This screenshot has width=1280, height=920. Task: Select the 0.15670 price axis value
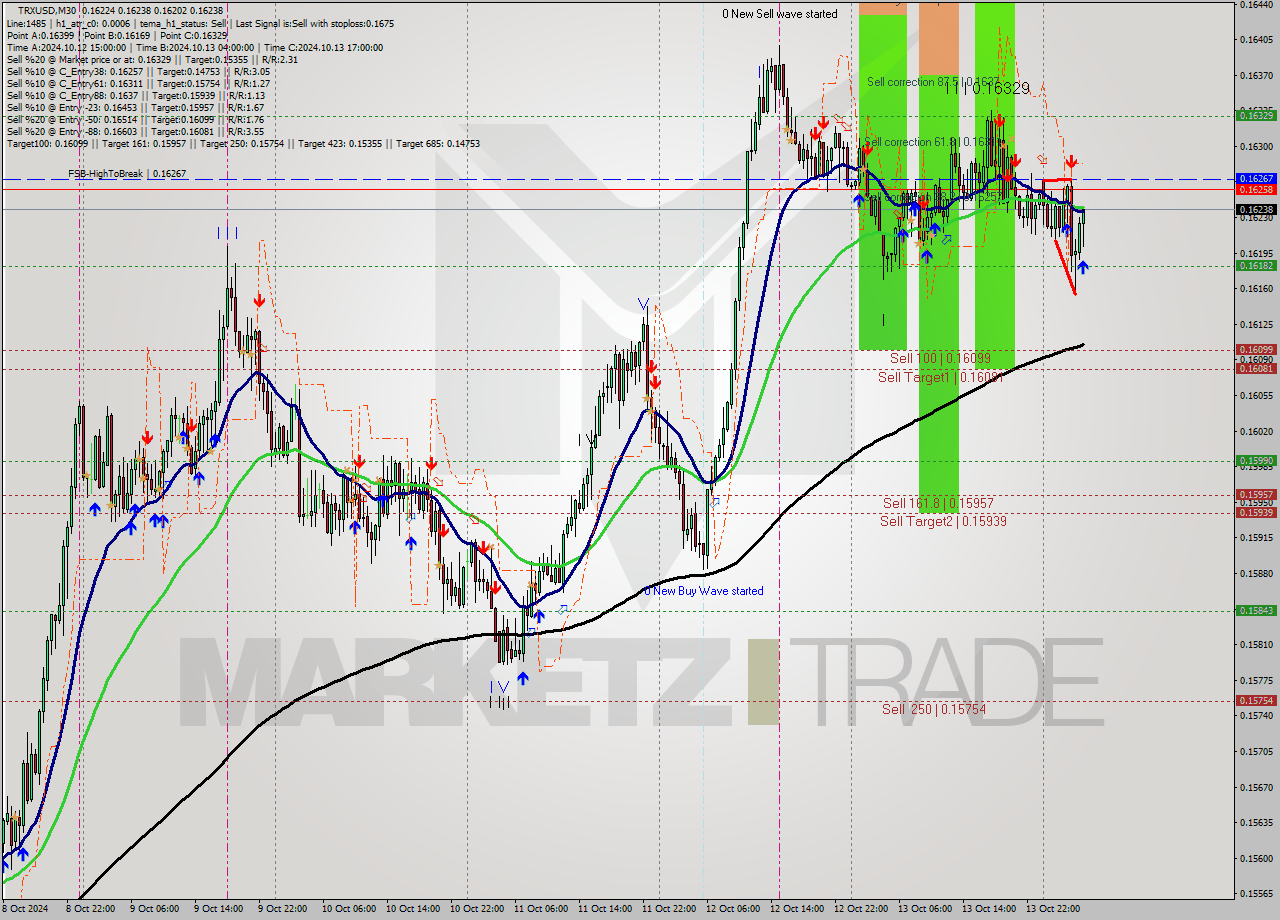[x=1256, y=787]
